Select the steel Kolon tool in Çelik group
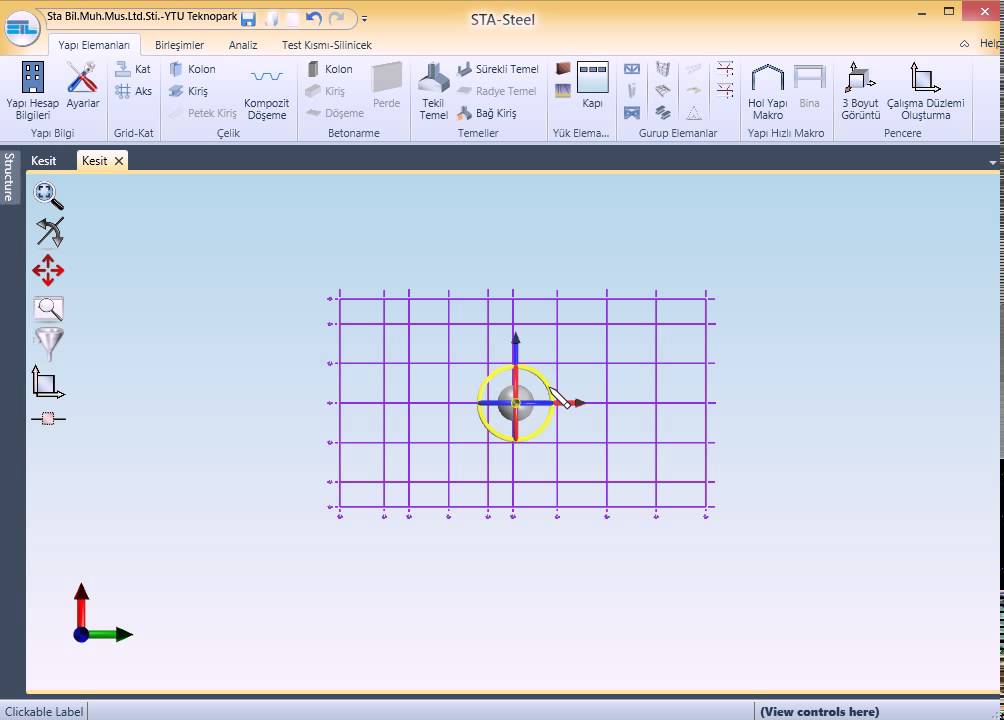This screenshot has width=1004, height=720. click(x=192, y=69)
